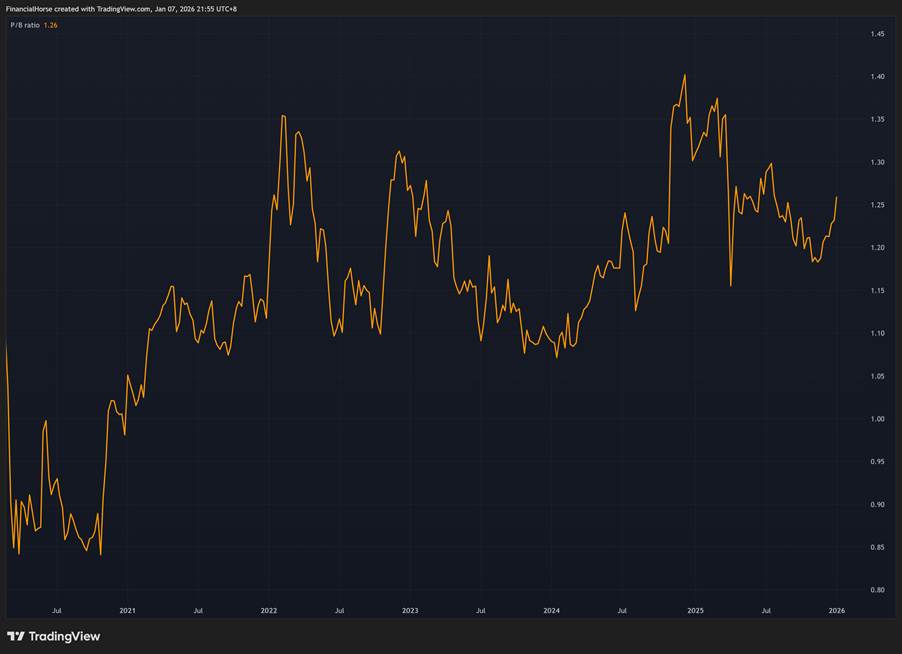Select the P/B ratio legend label
902x654 pixels.
24,25
